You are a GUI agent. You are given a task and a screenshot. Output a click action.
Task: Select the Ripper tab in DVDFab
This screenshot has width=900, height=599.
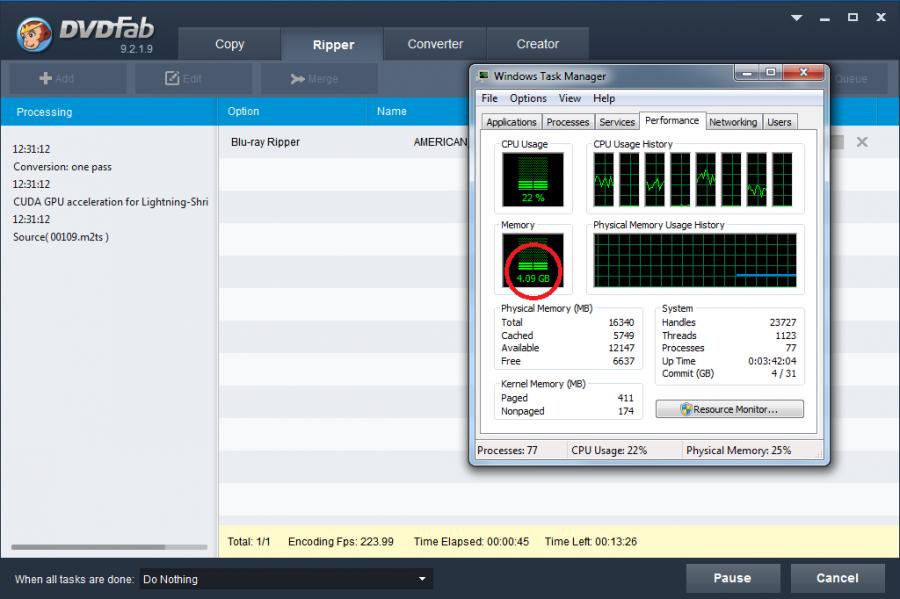[333, 45]
